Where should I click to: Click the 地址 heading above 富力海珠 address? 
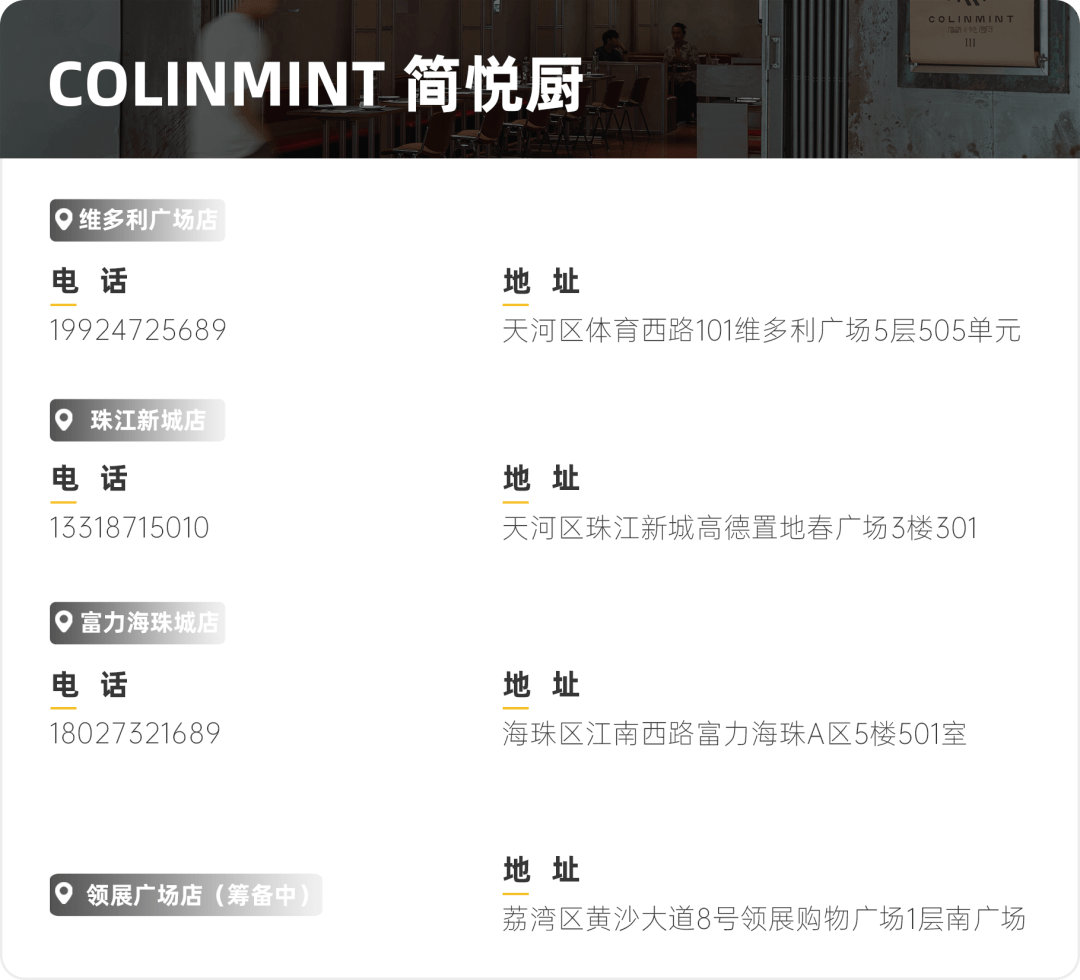(541, 685)
